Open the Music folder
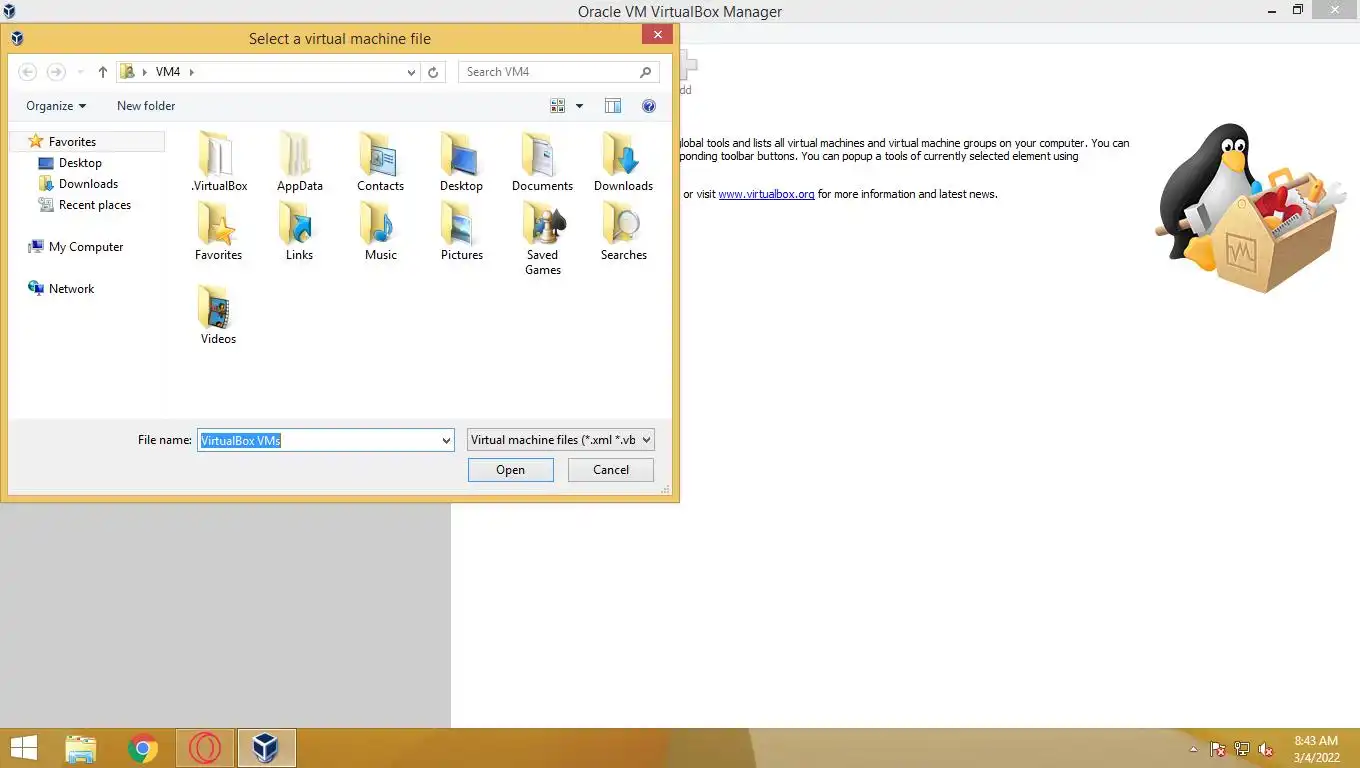The height and width of the screenshot is (768, 1360). point(380,231)
